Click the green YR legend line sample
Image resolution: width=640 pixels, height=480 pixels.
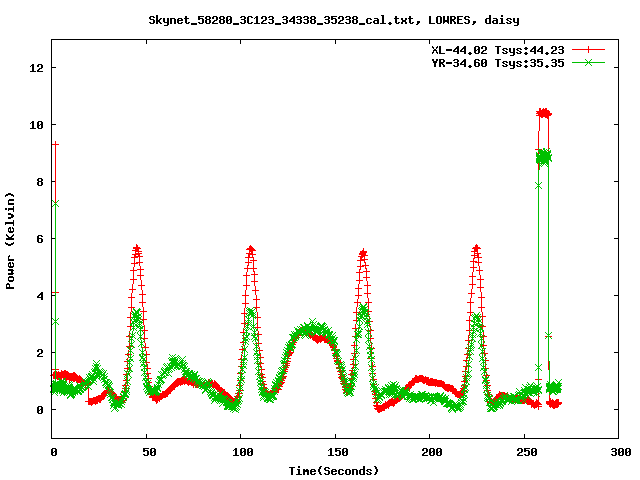coord(588,62)
